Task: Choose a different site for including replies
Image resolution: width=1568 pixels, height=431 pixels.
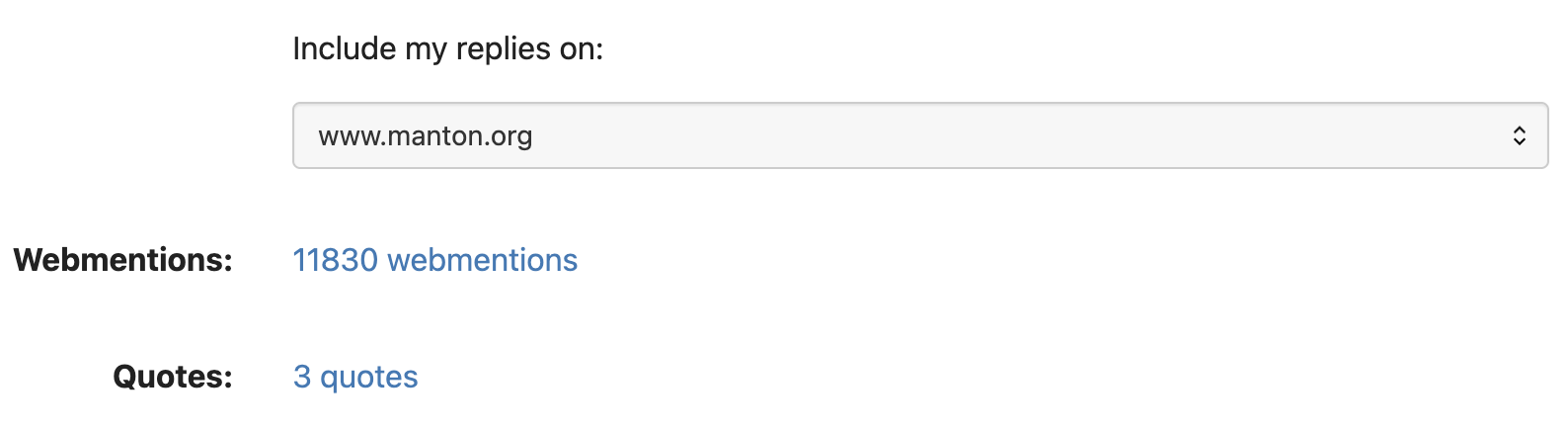Action: tap(919, 135)
